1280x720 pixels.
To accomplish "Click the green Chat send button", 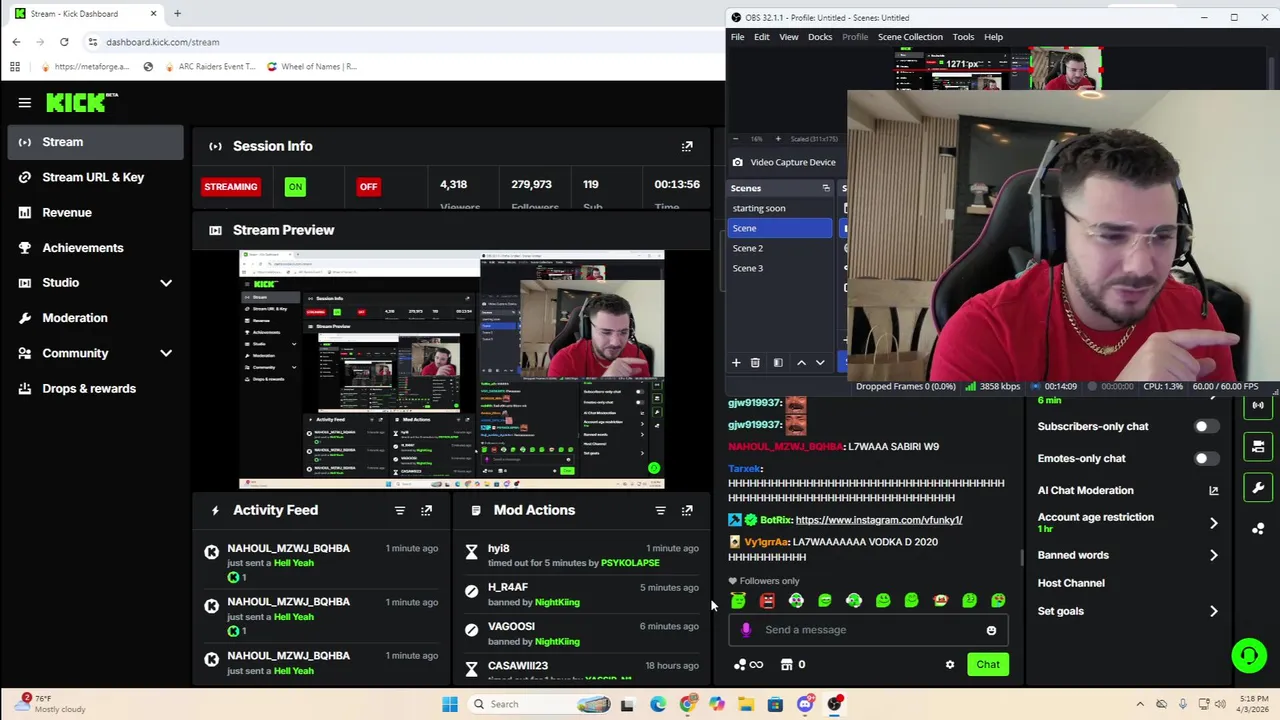I will [x=988, y=664].
